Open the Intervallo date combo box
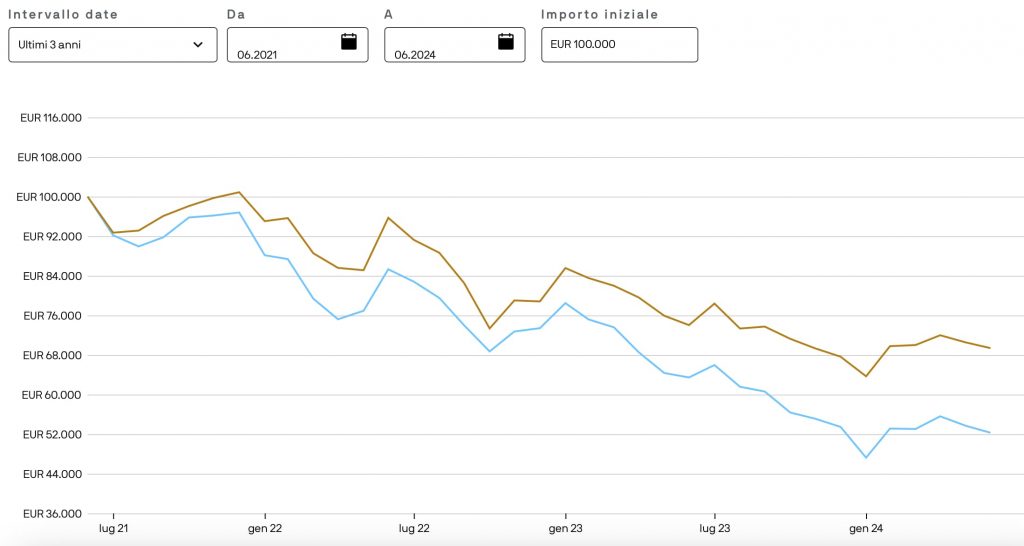Screen dimensions: 1024x546 [x=112, y=45]
